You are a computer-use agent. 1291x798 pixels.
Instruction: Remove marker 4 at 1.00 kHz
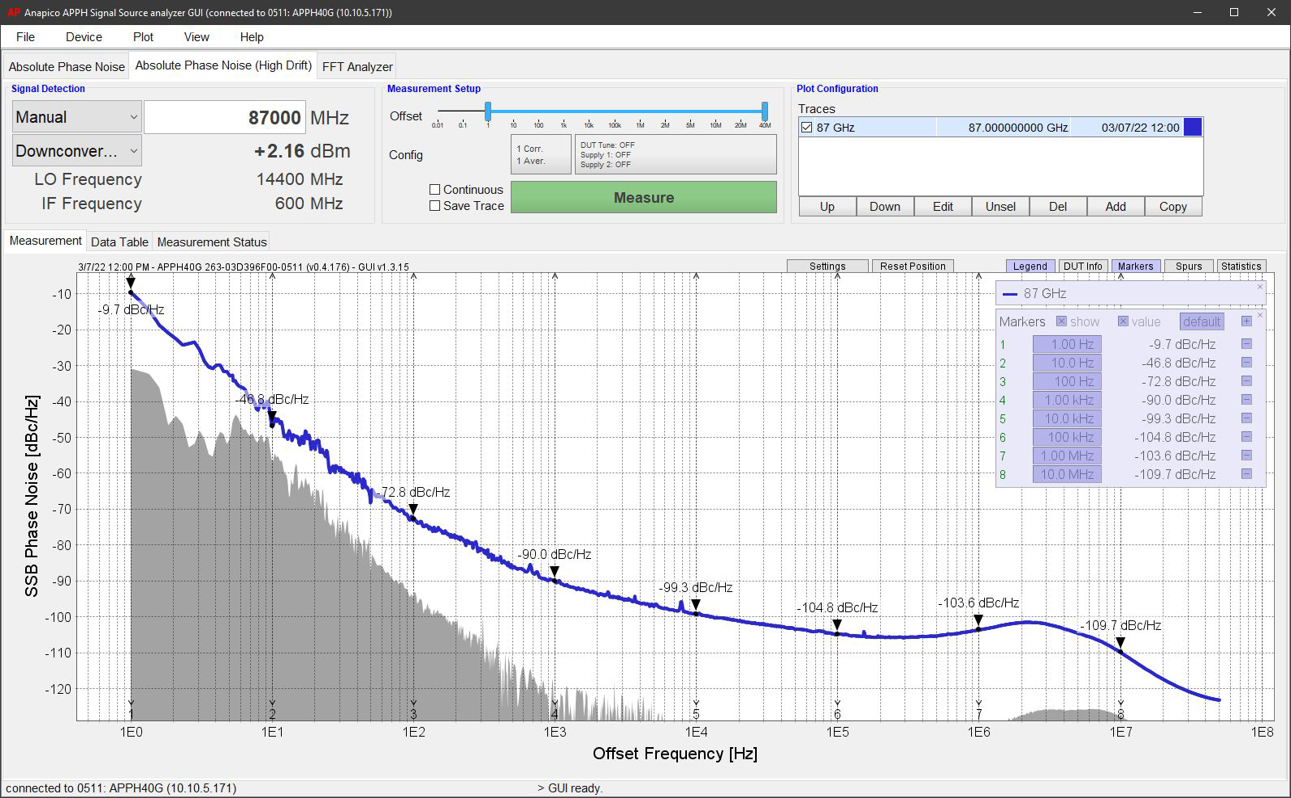[x=1246, y=400]
